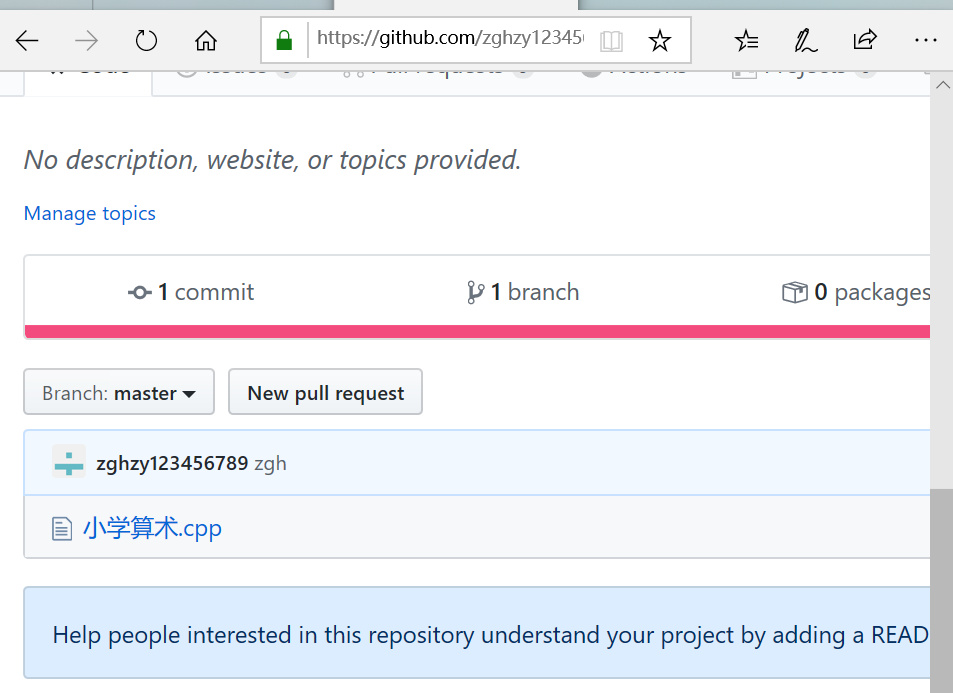The height and width of the screenshot is (693, 953).
Task: Open the browser more options ellipsis menu
Action: coord(925,40)
